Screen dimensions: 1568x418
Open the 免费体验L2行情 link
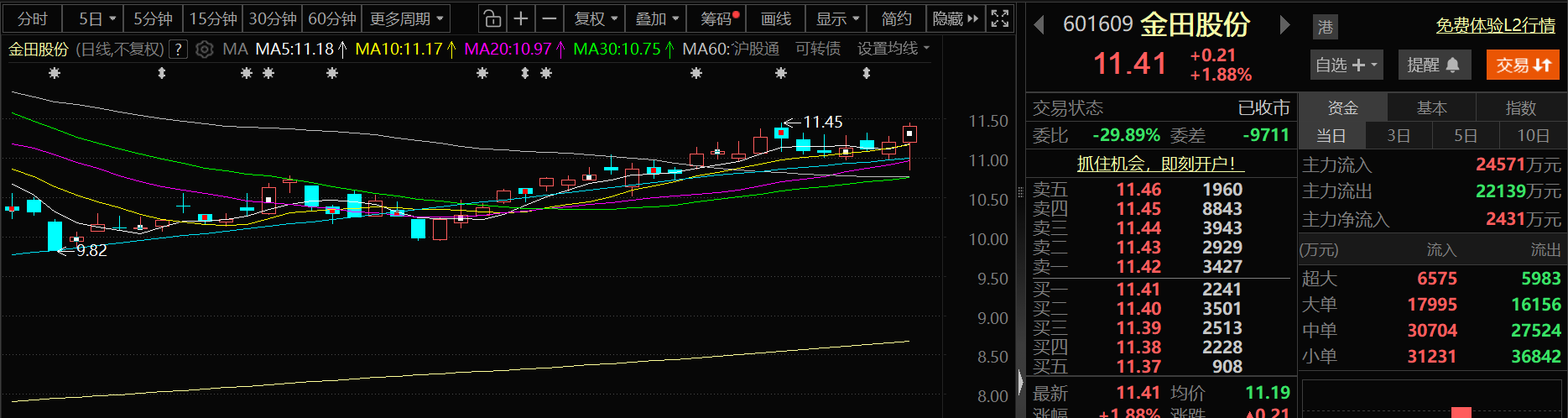pos(1495,25)
